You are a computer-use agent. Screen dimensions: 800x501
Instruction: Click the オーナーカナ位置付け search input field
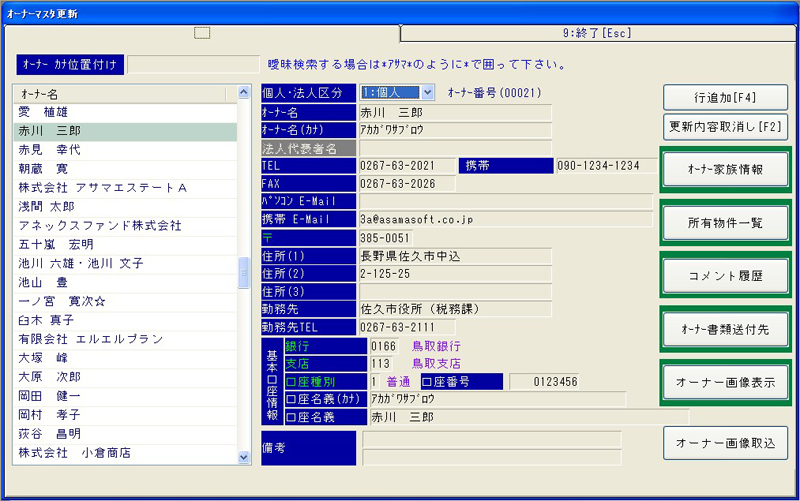coord(193,64)
